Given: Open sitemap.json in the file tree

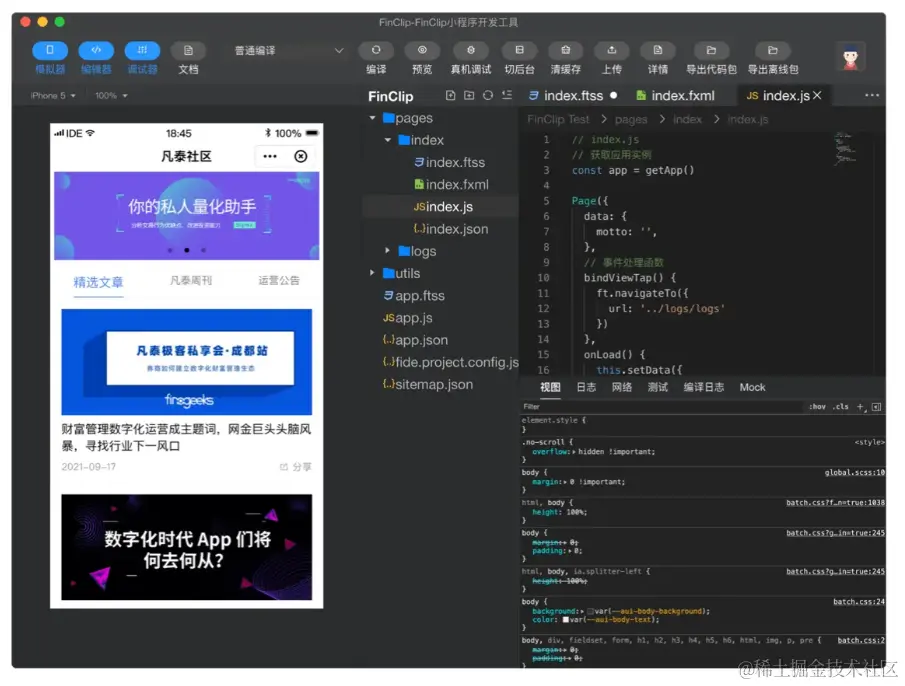Looking at the screenshot, I should click(428, 385).
